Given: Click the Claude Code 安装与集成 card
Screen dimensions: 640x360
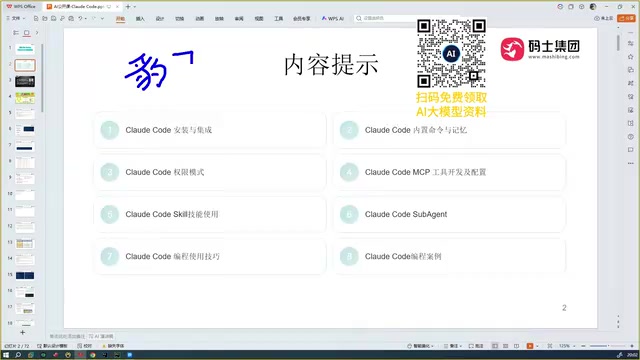Looking at the screenshot, I should (x=210, y=130).
